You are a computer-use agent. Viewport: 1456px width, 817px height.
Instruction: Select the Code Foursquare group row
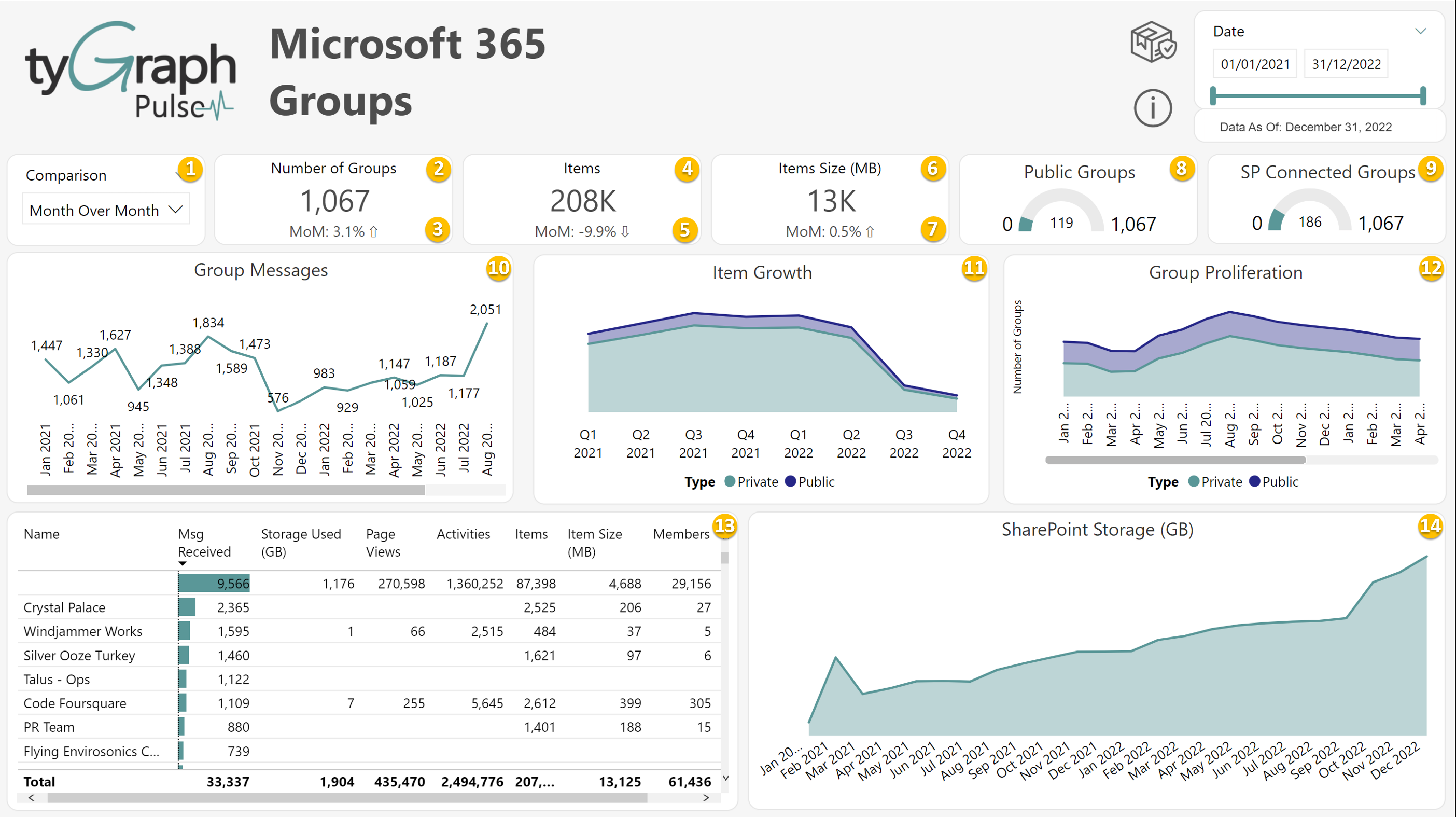pos(75,703)
